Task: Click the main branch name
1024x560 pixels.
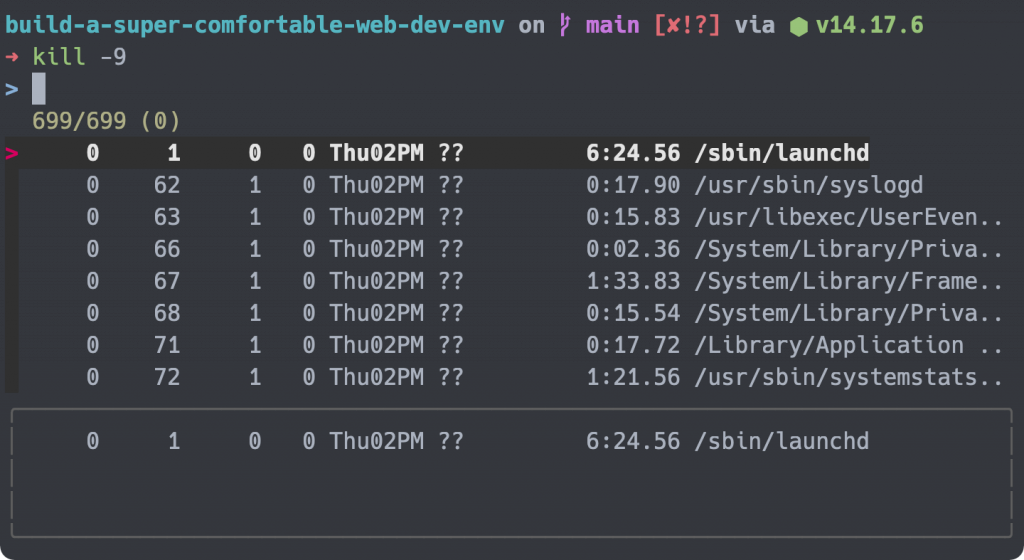Action: pos(613,25)
